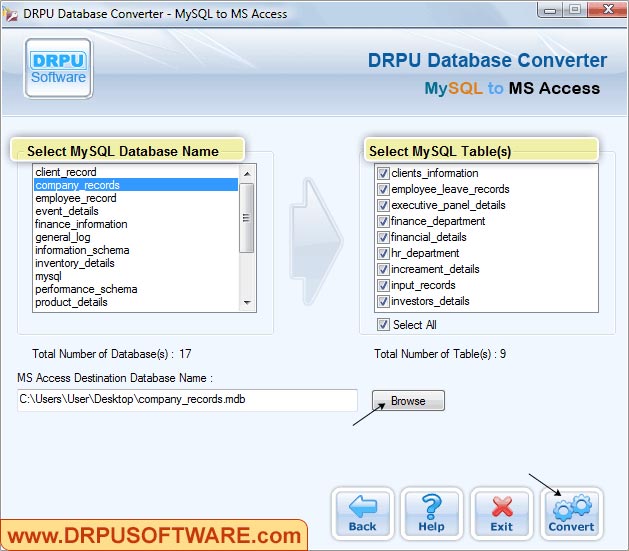Select the company_records database
This screenshot has width=629, height=551.
[136, 185]
